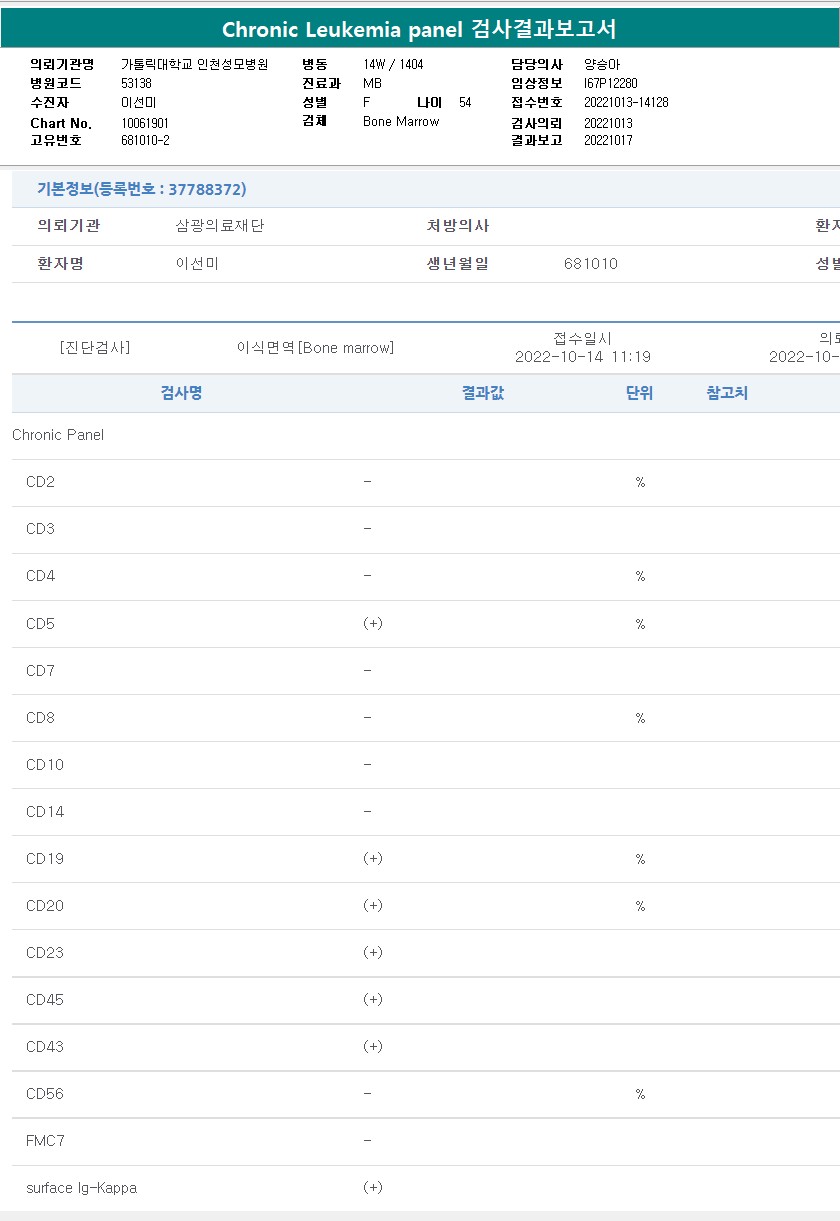Image resolution: width=840 pixels, height=1221 pixels.
Task: Click the 'CD19' test name
Action: [x=45, y=859]
